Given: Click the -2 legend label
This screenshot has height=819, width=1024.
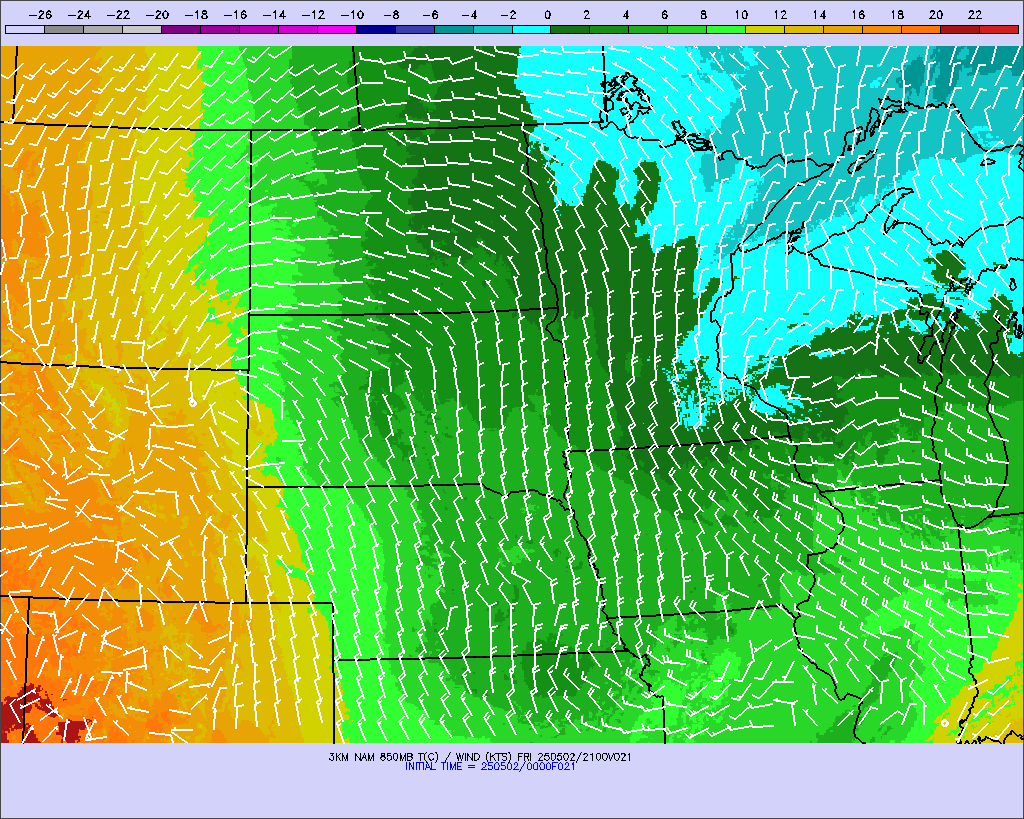Looking at the screenshot, I should [x=508, y=15].
